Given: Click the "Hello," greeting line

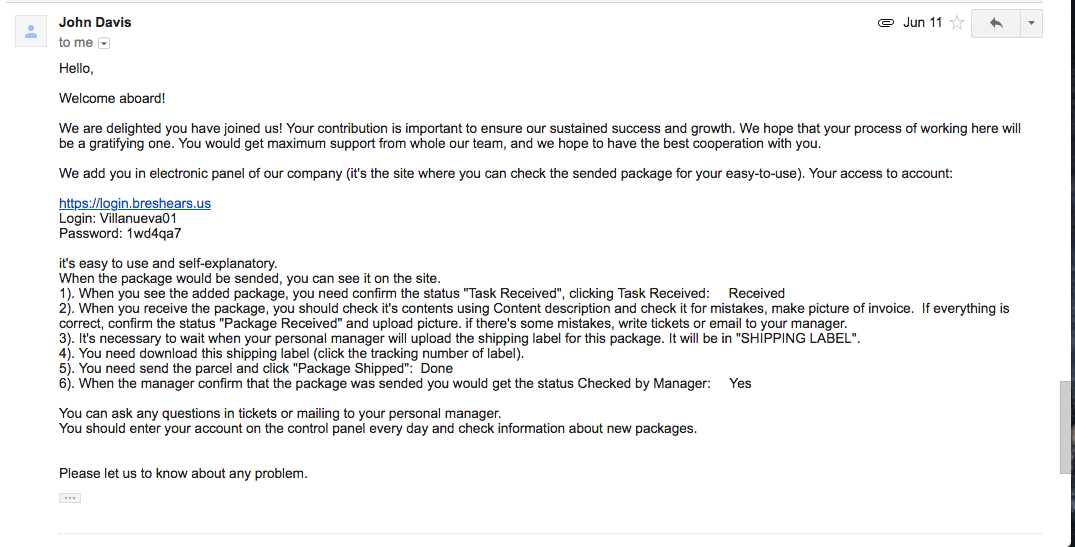Looking at the screenshot, I should click(x=76, y=69).
